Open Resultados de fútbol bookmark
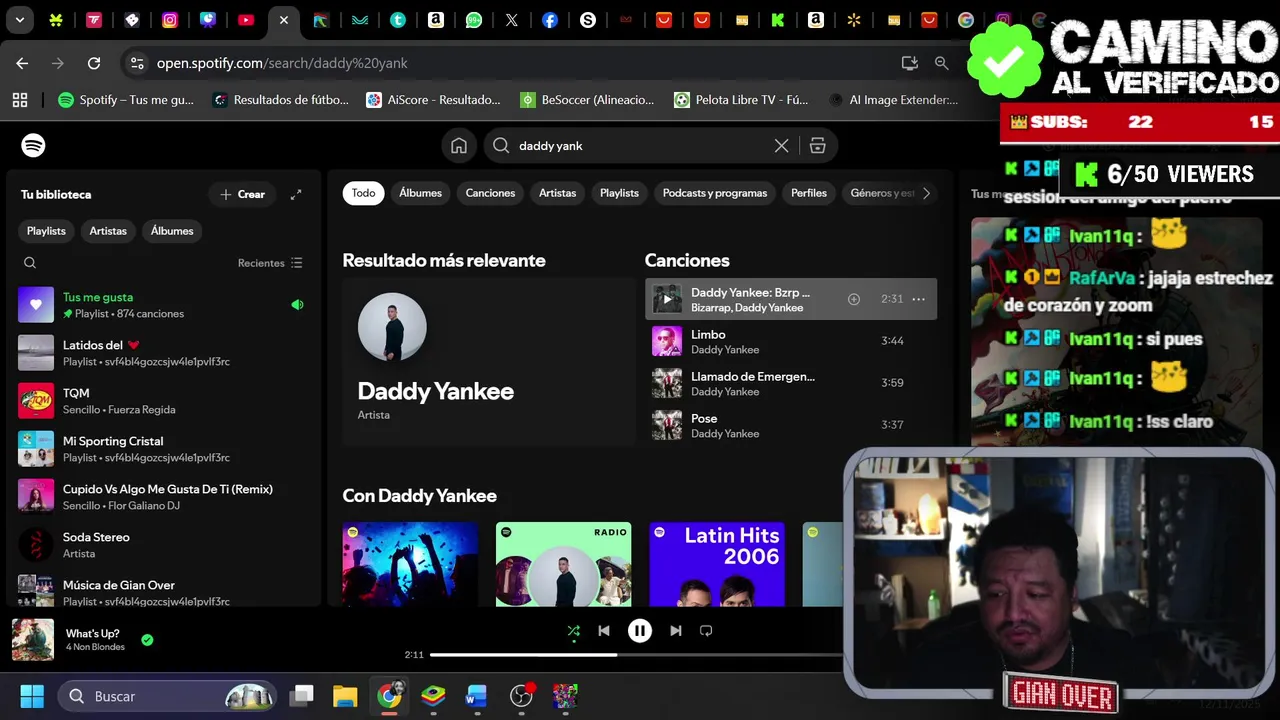The height and width of the screenshot is (720, 1280). pyautogui.click(x=280, y=100)
